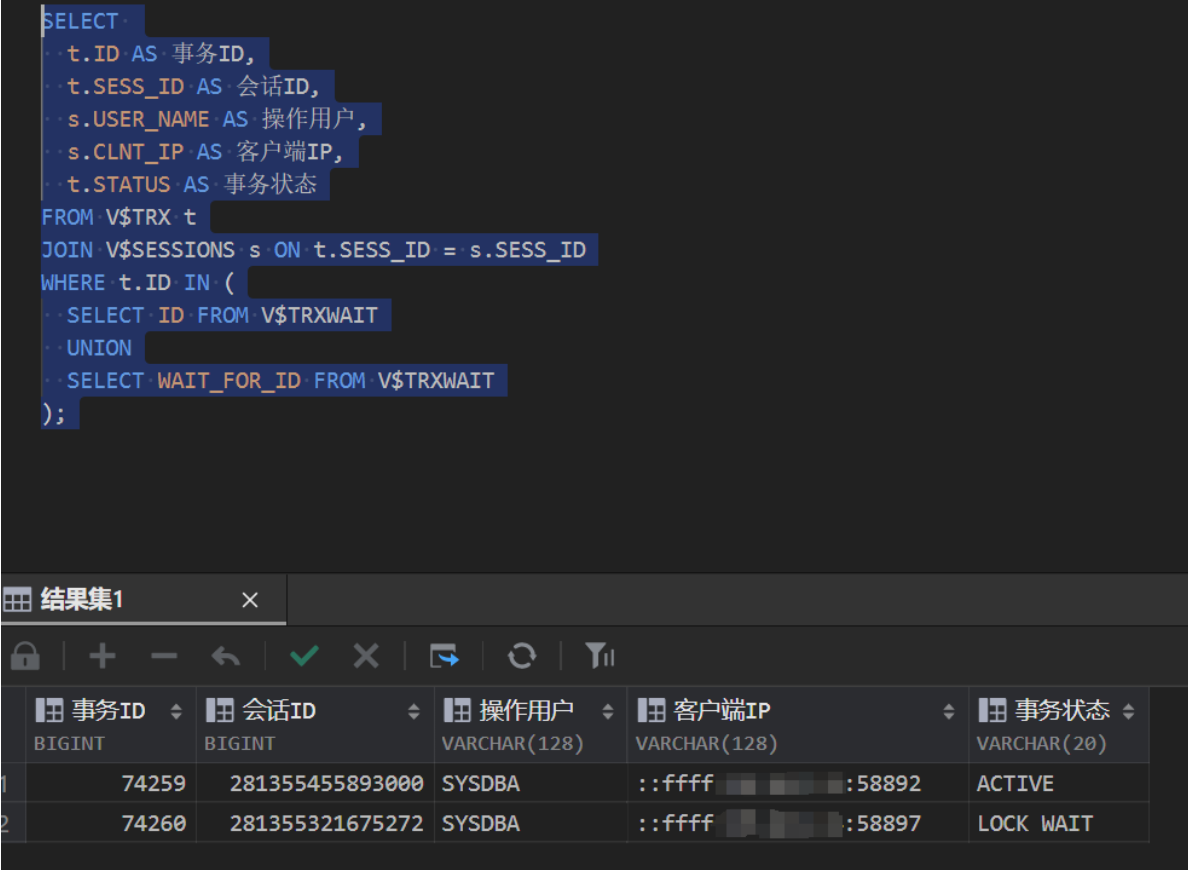
Task: Select row number 1 header
Action: point(13,783)
